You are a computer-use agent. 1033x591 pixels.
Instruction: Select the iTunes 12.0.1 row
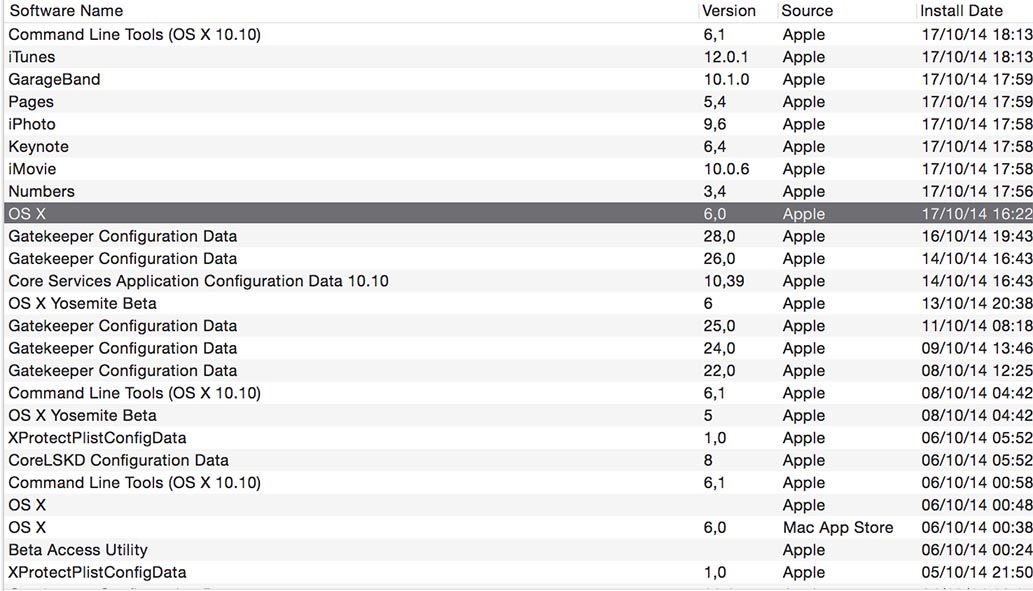[x=518, y=57]
